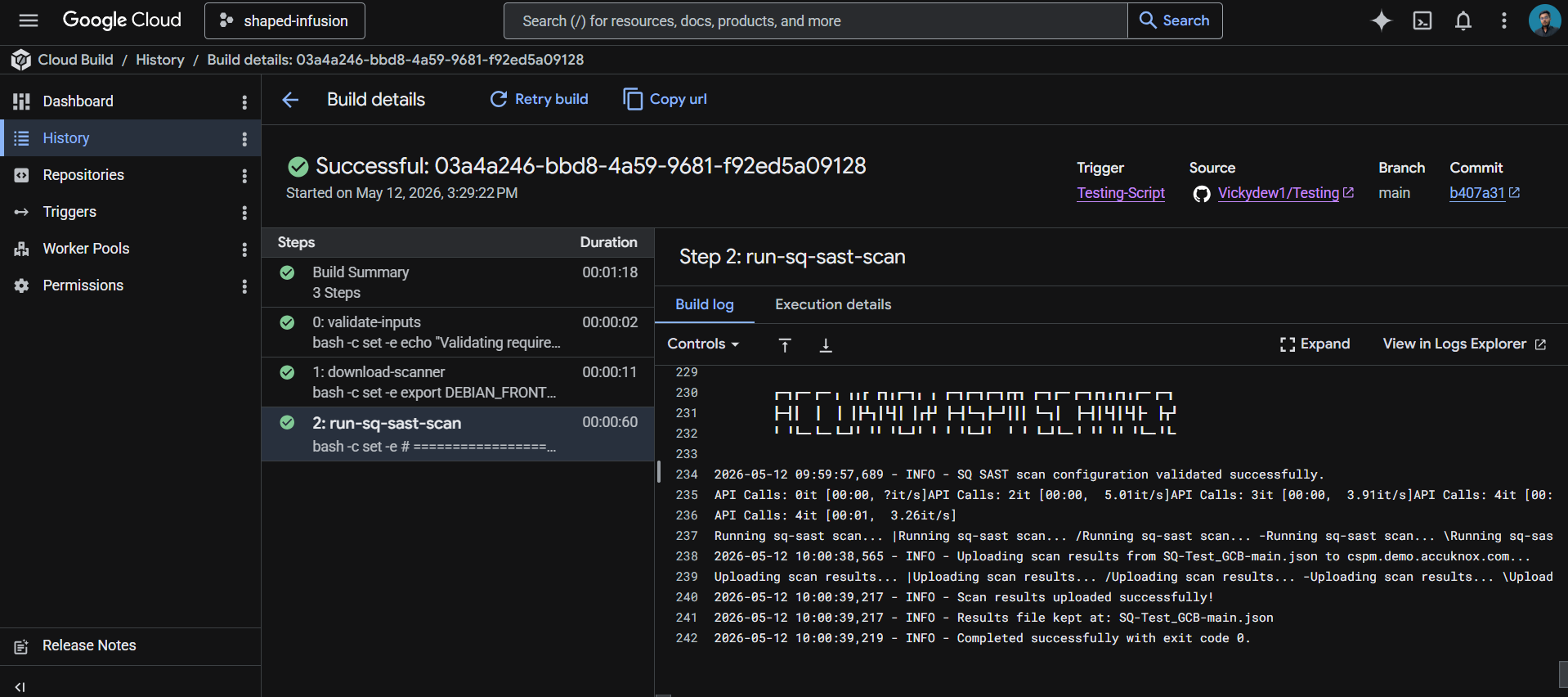
Task: Click the blue Search button
Action: pos(1175,20)
